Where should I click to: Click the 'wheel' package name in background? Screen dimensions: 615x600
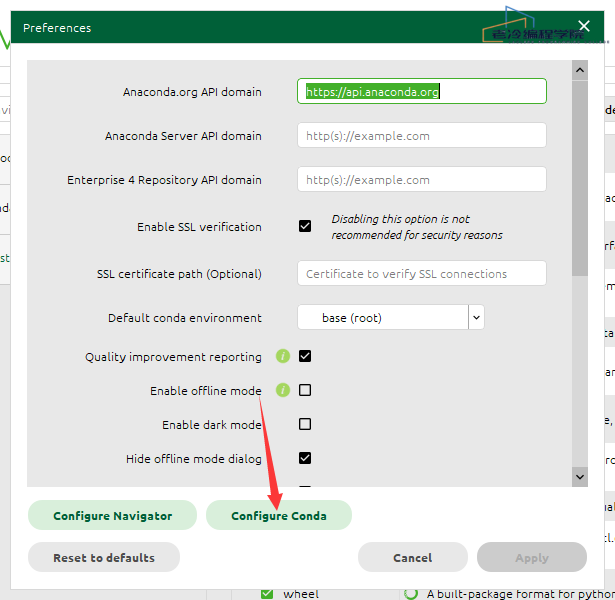tap(301, 594)
